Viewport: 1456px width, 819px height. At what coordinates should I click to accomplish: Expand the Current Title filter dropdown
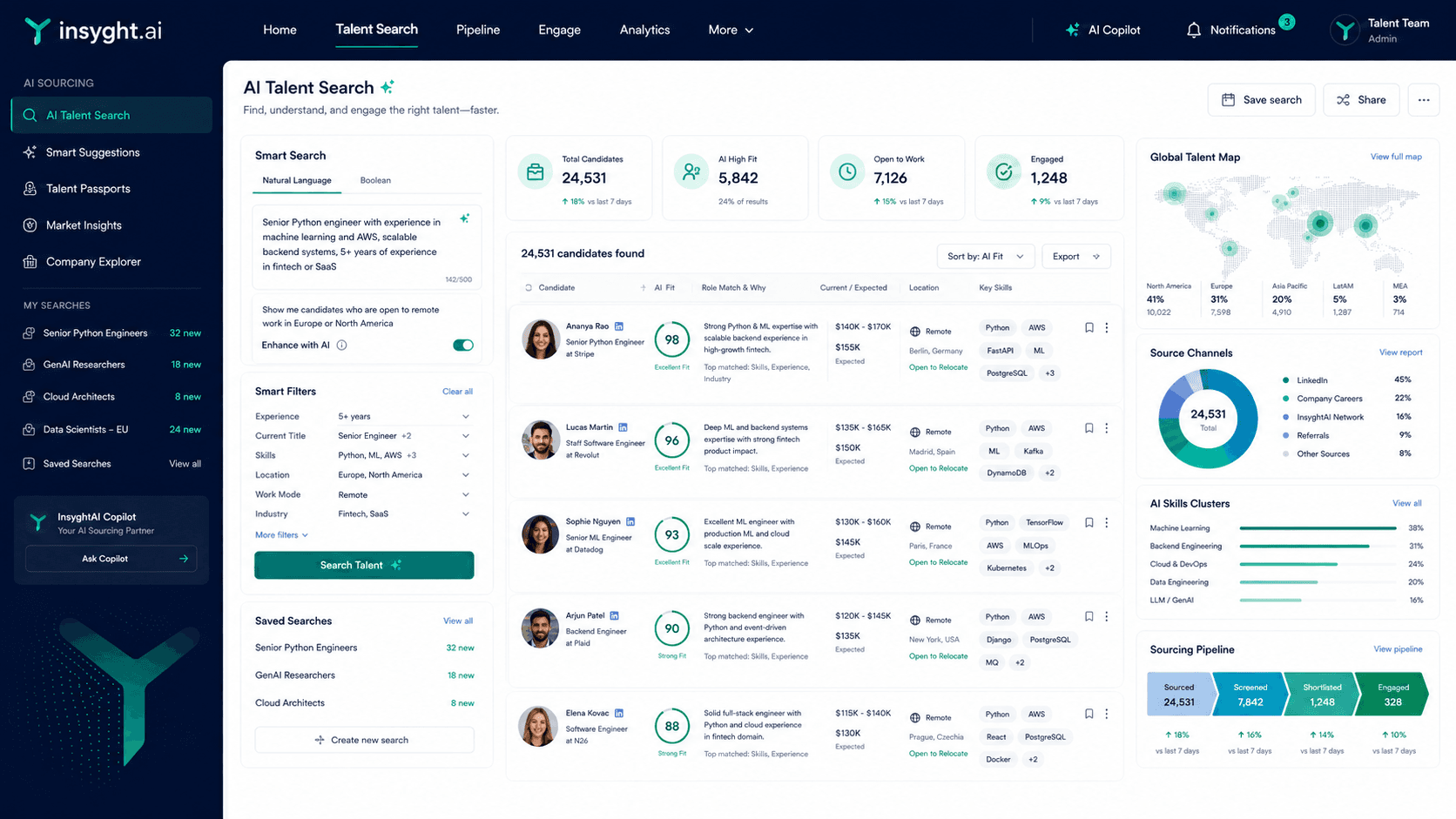tap(466, 436)
